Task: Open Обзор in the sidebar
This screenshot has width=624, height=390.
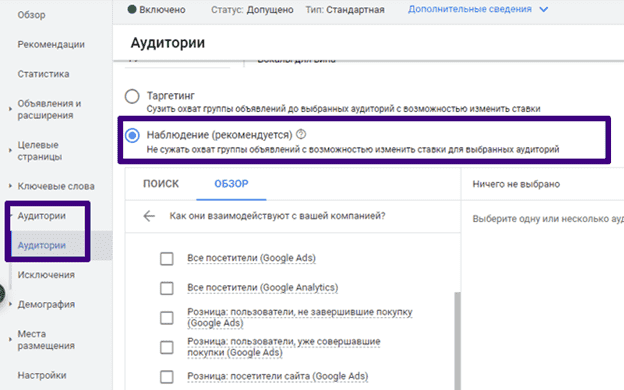Action: (31, 15)
